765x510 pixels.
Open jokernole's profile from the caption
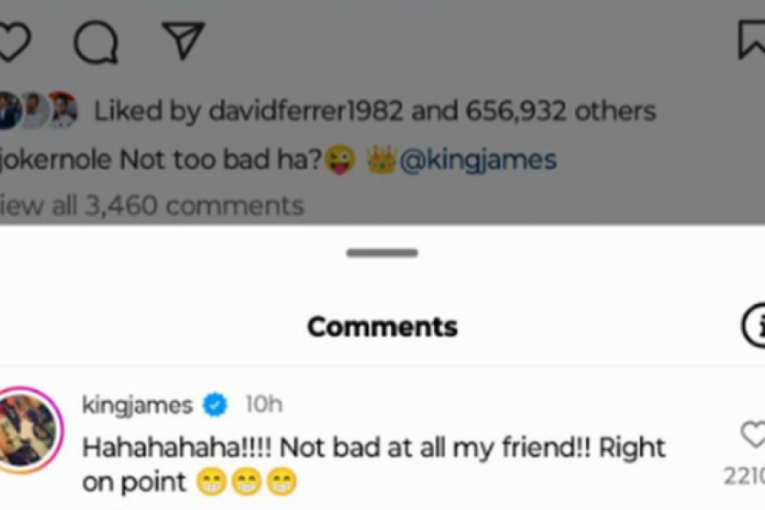(55, 160)
